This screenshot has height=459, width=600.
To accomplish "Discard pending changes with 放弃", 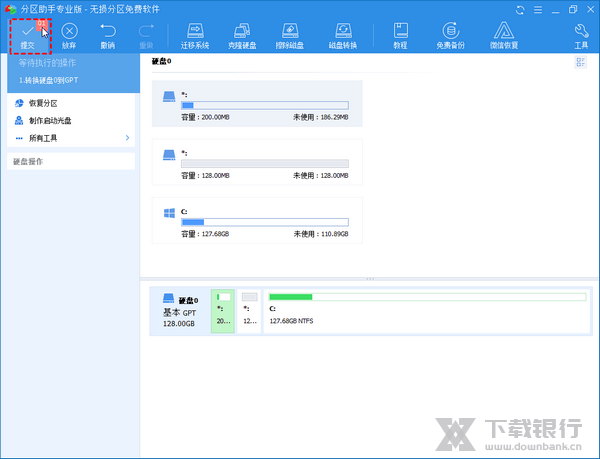I will pos(69,37).
